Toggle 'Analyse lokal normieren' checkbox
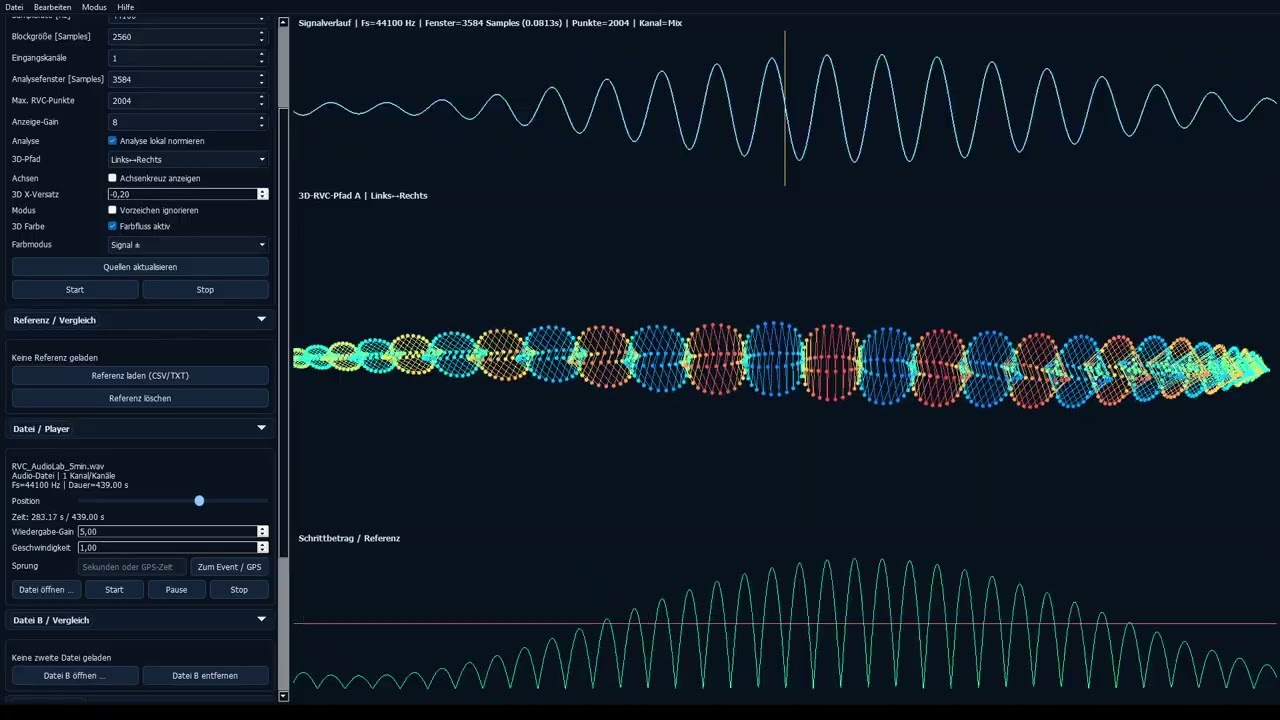This screenshot has width=1280, height=720. (112, 141)
